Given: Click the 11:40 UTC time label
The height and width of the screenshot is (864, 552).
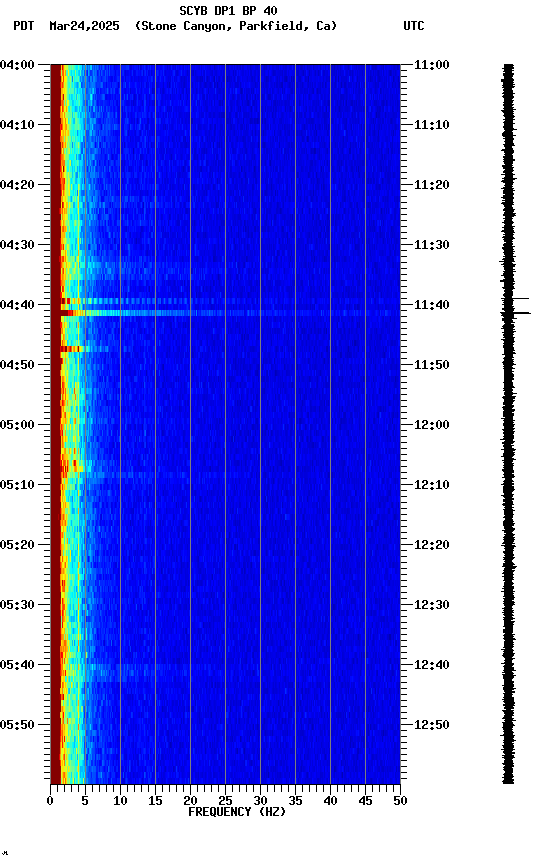Looking at the screenshot, I should (x=432, y=305).
